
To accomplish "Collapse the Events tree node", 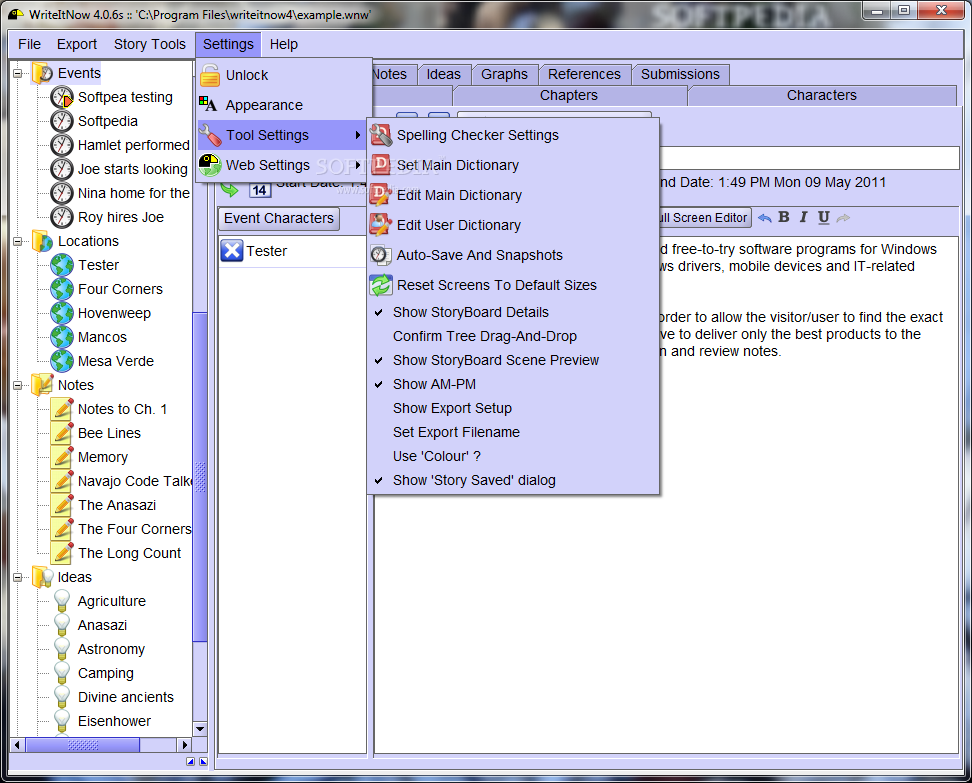I will tap(17, 73).
